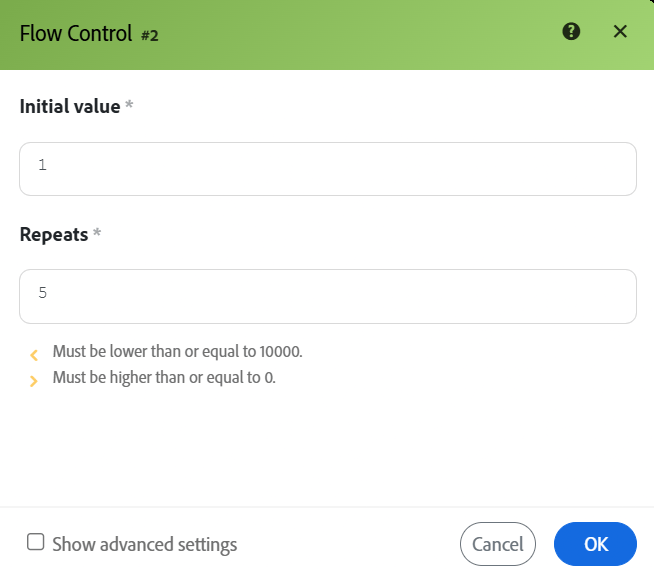Click the higher than 0 hint
Screen dimensions: 654x571
tap(164, 377)
